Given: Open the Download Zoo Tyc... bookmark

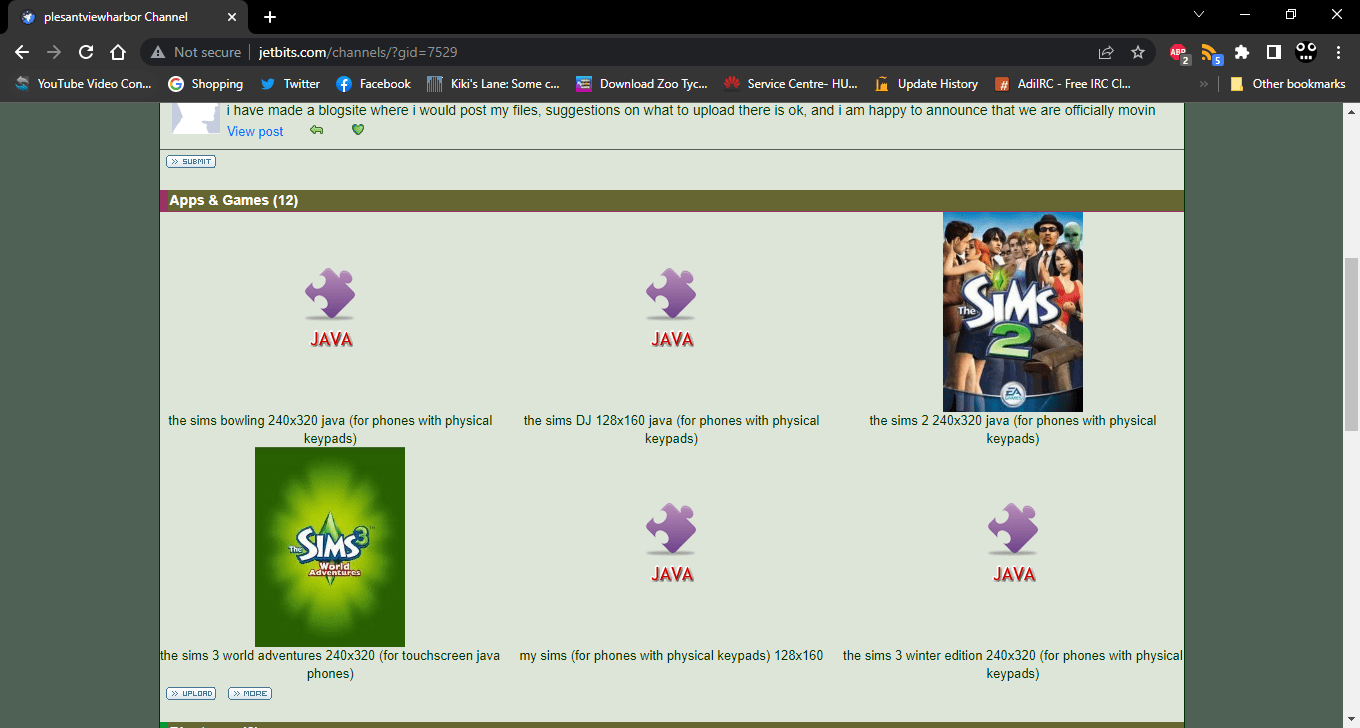Looking at the screenshot, I should pos(642,84).
